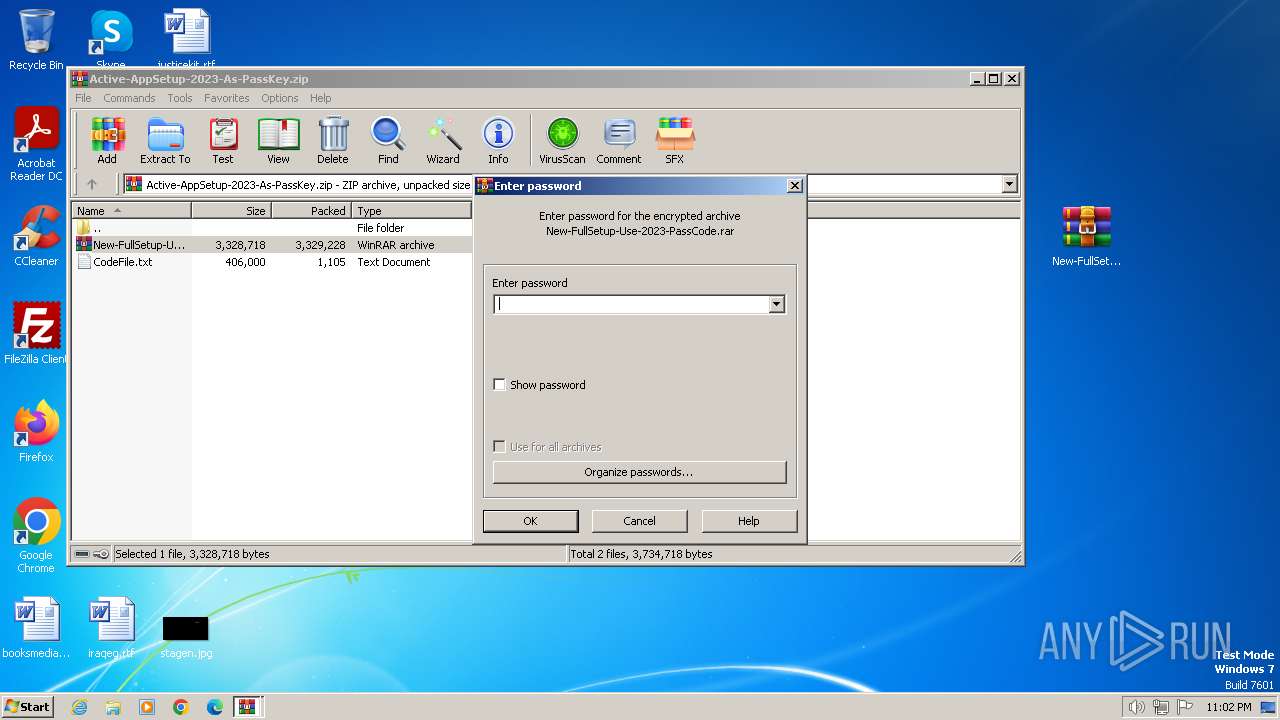
Task: Select the New-FullSetup-U... archive row
Action: 271,245
